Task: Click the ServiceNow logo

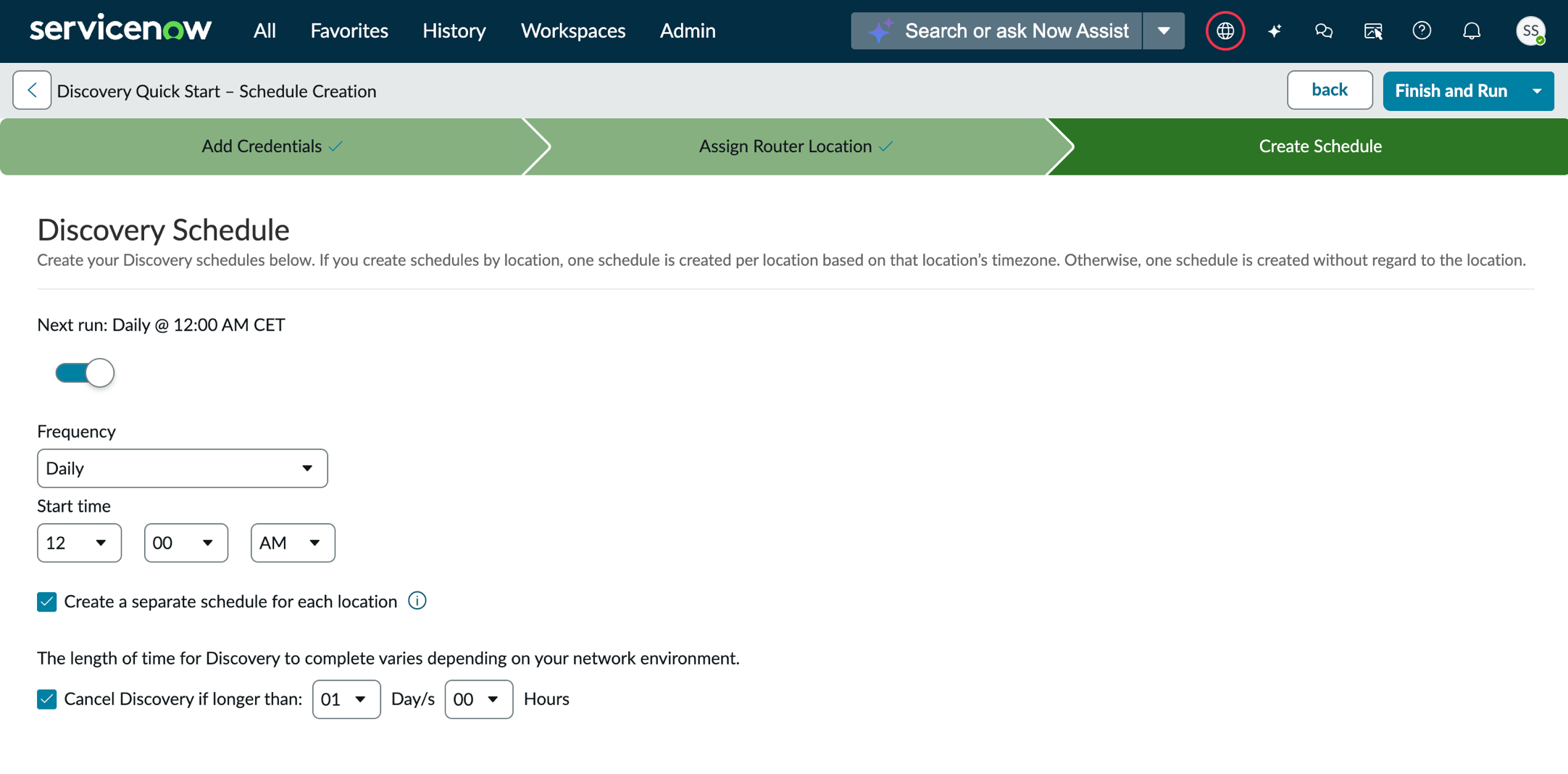Action: (120, 30)
